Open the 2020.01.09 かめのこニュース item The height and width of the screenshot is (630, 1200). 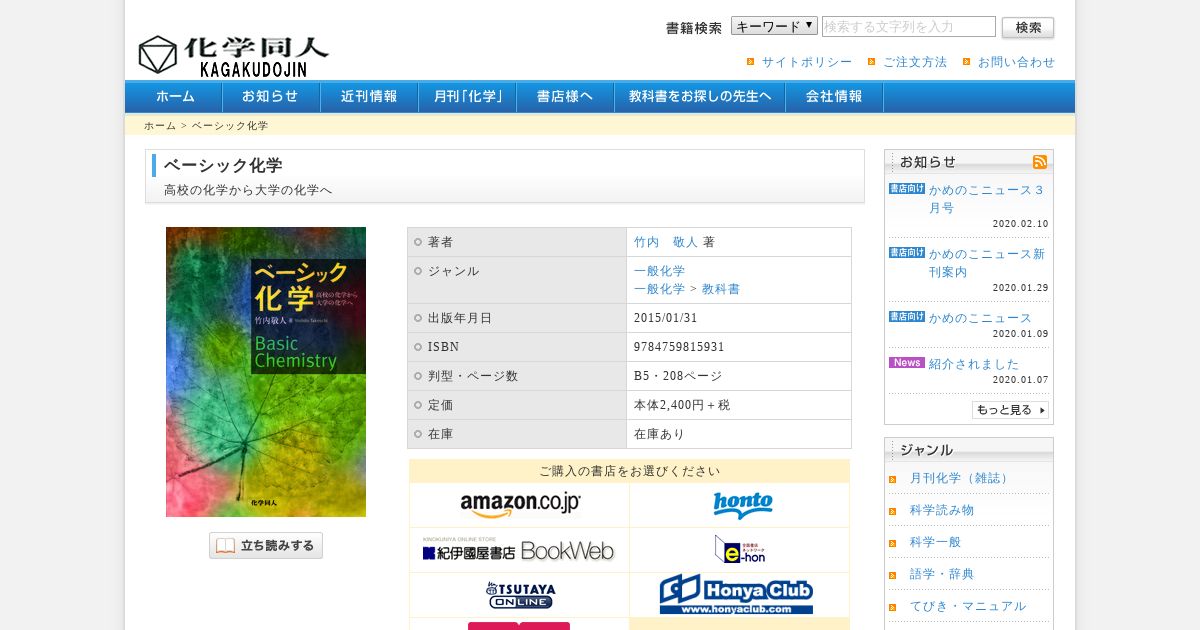click(x=980, y=318)
